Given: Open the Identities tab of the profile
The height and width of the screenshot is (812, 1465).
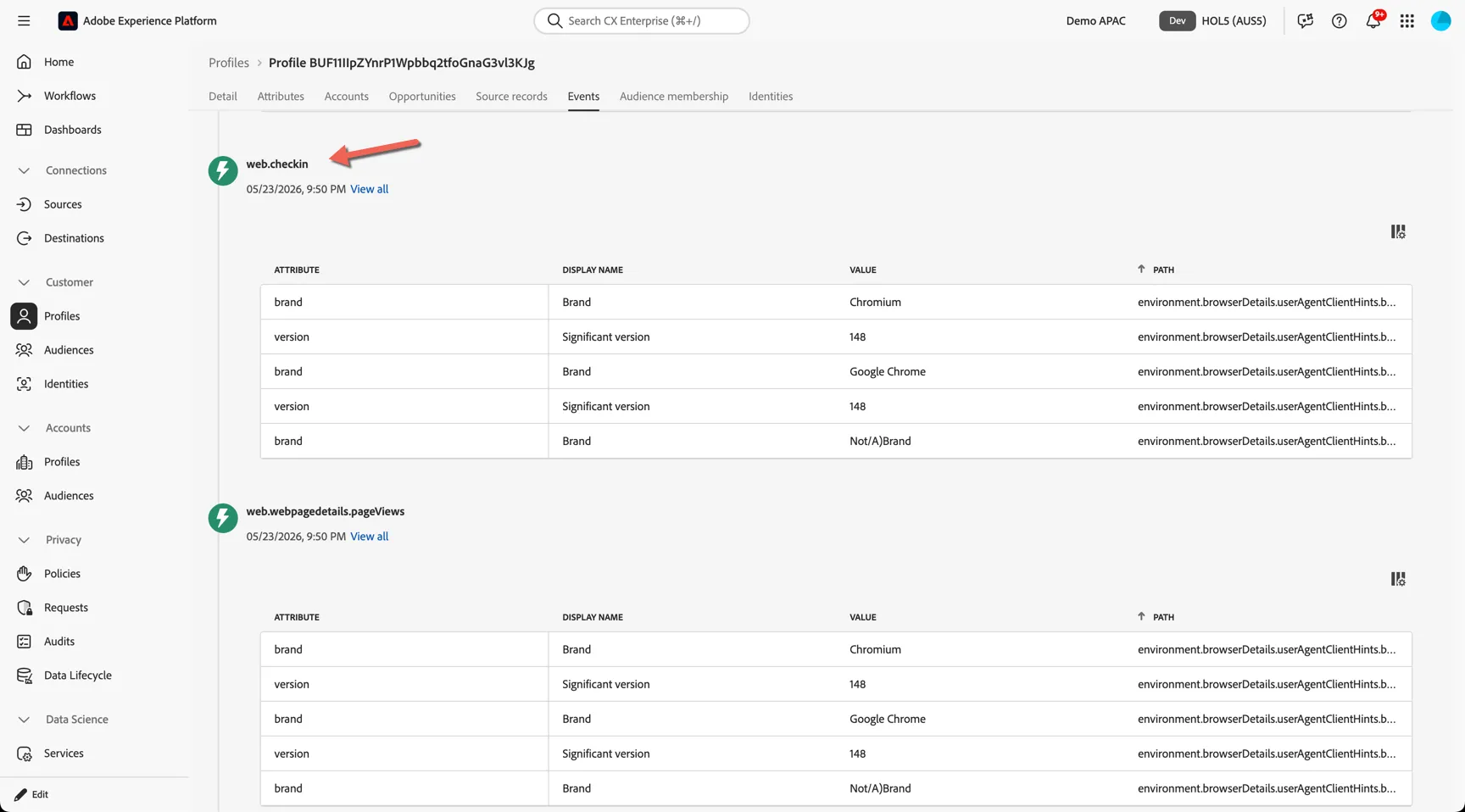Looking at the screenshot, I should click(771, 96).
